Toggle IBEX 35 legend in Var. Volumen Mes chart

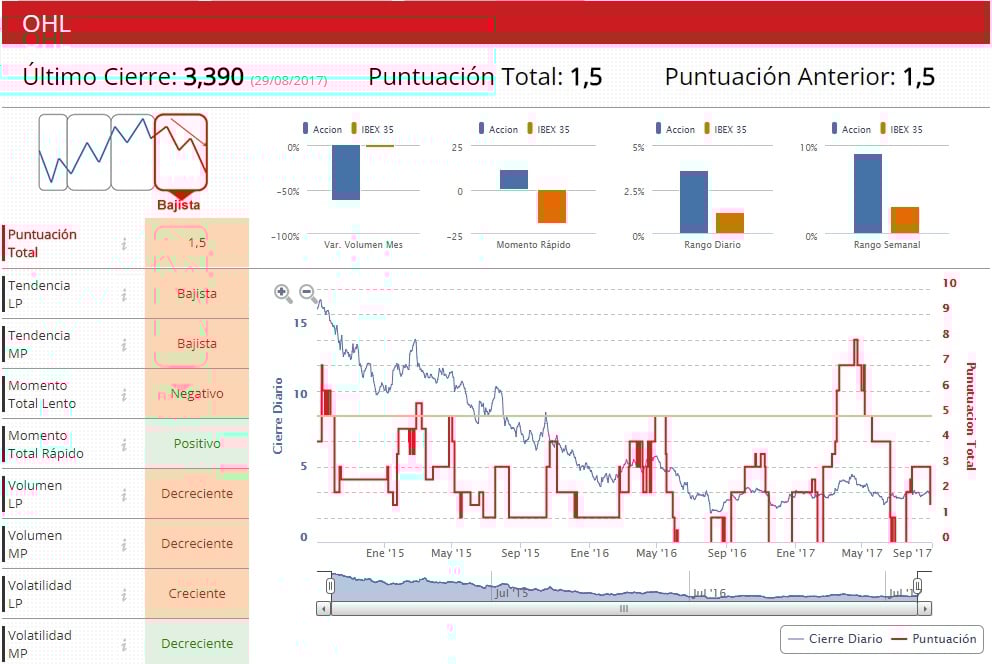[x=373, y=129]
